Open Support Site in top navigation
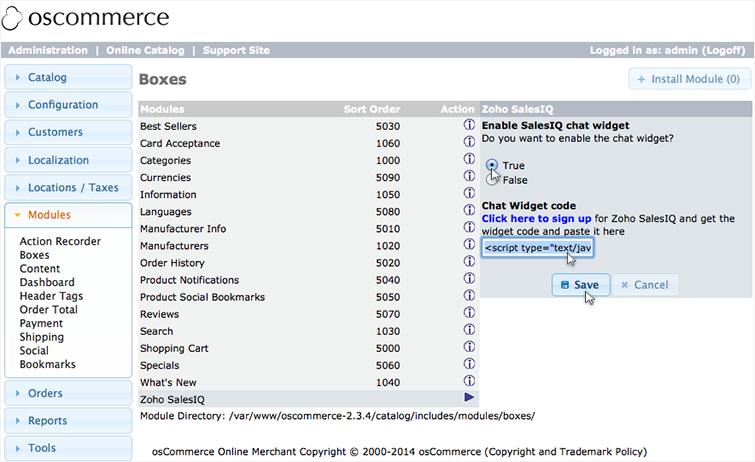 tap(236, 50)
